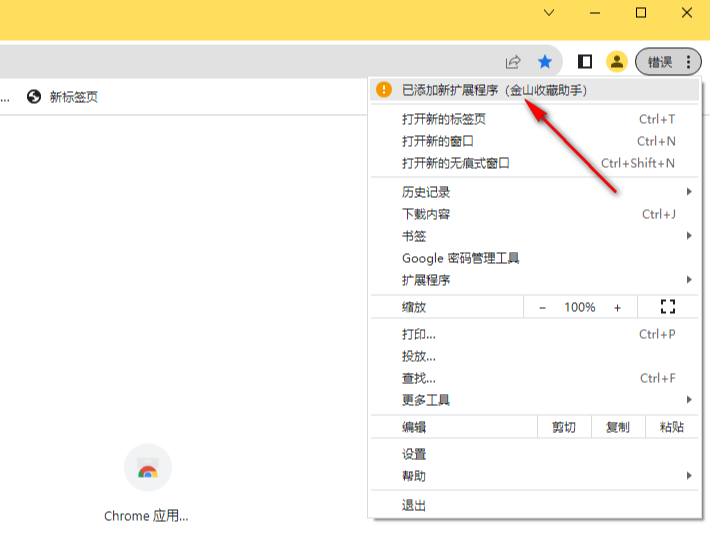Open the 新标签页 bookmark
Viewport: 710px width, 542px height.
[x=62, y=97]
